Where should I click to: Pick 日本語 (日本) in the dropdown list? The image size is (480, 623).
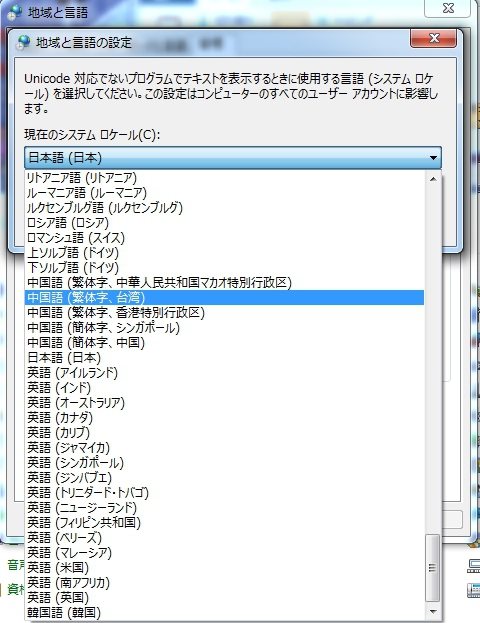click(224, 358)
